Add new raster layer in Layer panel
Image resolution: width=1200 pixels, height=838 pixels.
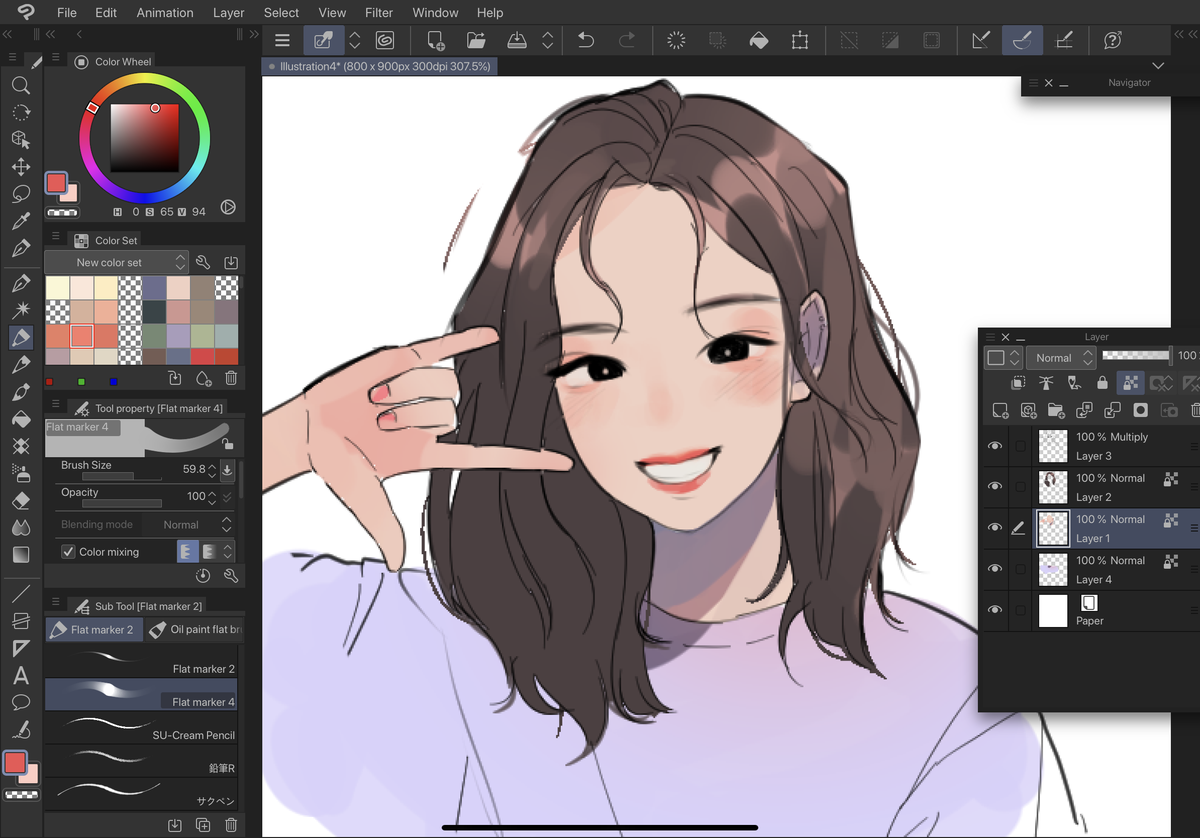(1000, 410)
